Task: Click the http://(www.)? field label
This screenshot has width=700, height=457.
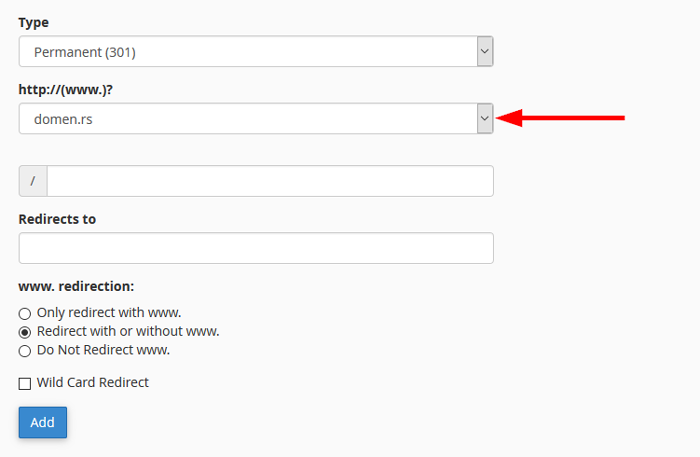Action: point(66,90)
